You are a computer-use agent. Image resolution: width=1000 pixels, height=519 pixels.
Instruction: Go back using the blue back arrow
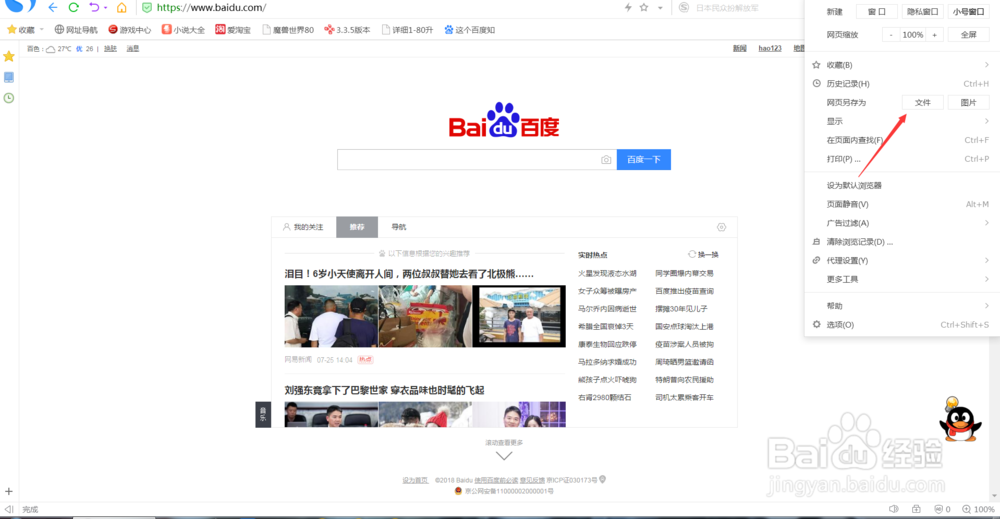pyautogui.click(x=53, y=8)
